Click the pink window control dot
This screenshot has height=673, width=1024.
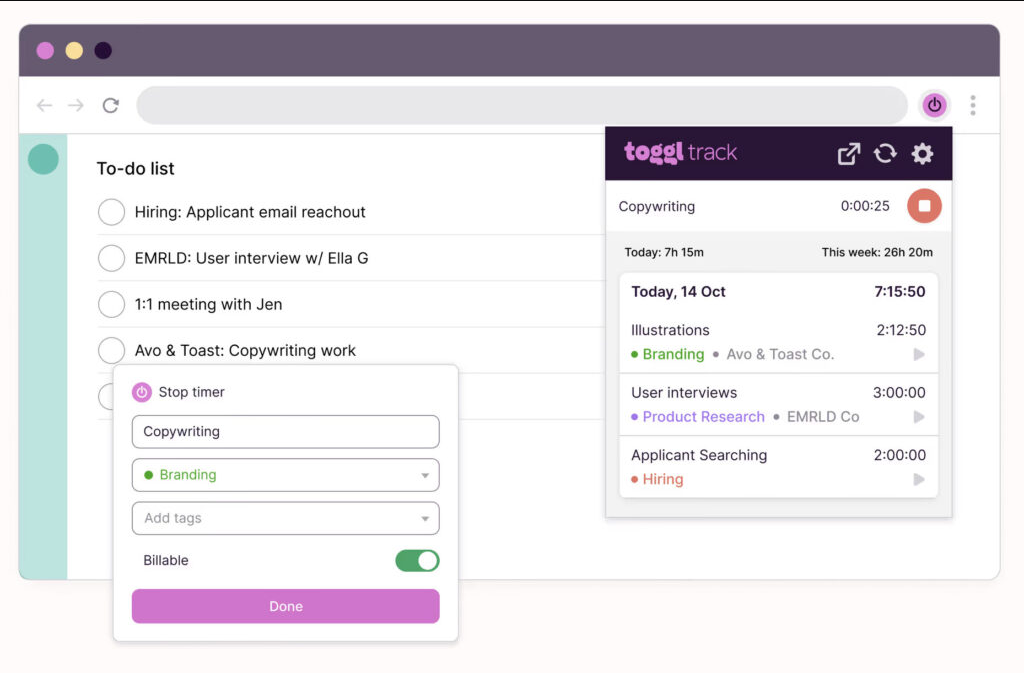[x=45, y=50]
